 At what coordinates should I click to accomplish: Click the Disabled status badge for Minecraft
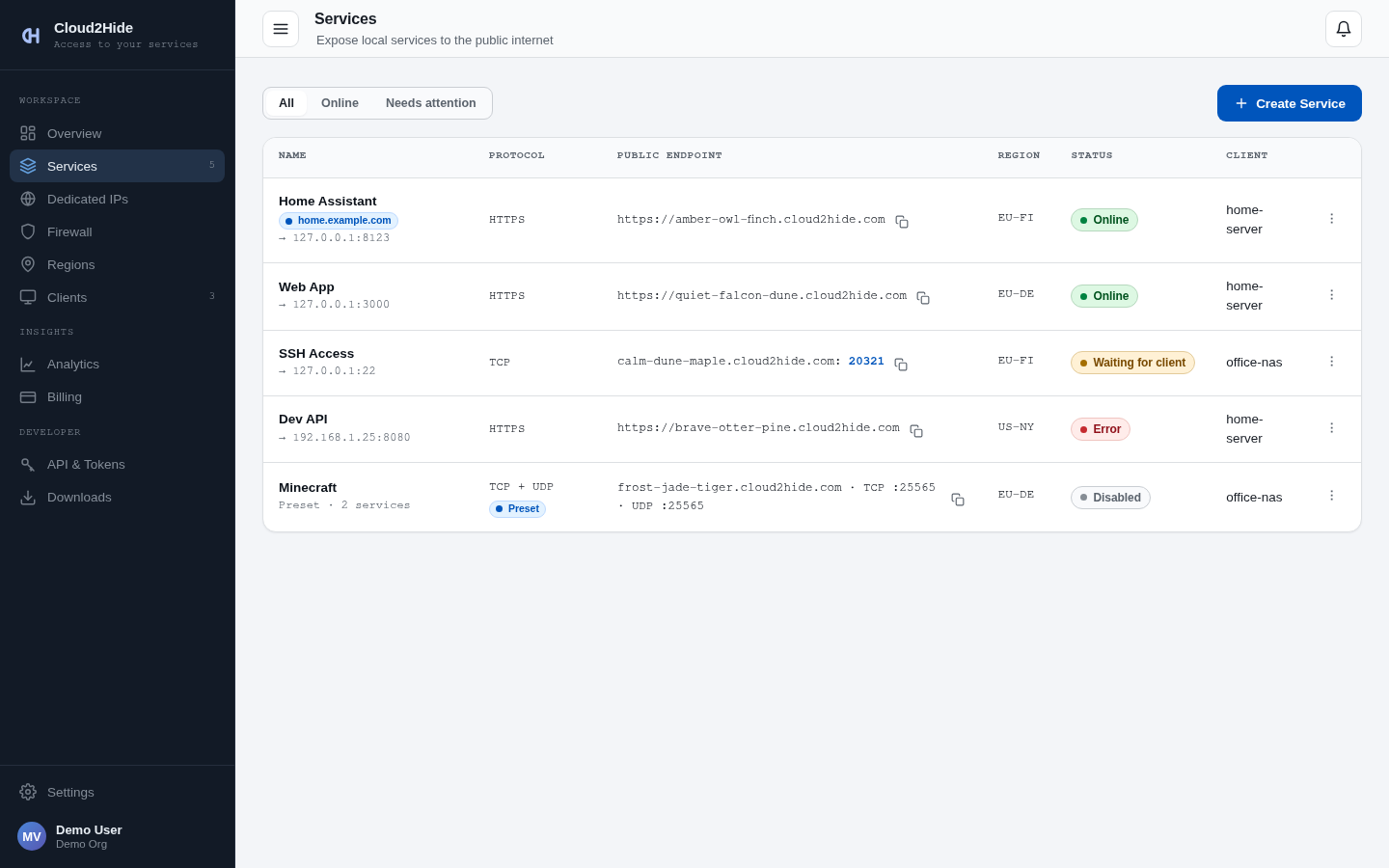pyautogui.click(x=1110, y=498)
